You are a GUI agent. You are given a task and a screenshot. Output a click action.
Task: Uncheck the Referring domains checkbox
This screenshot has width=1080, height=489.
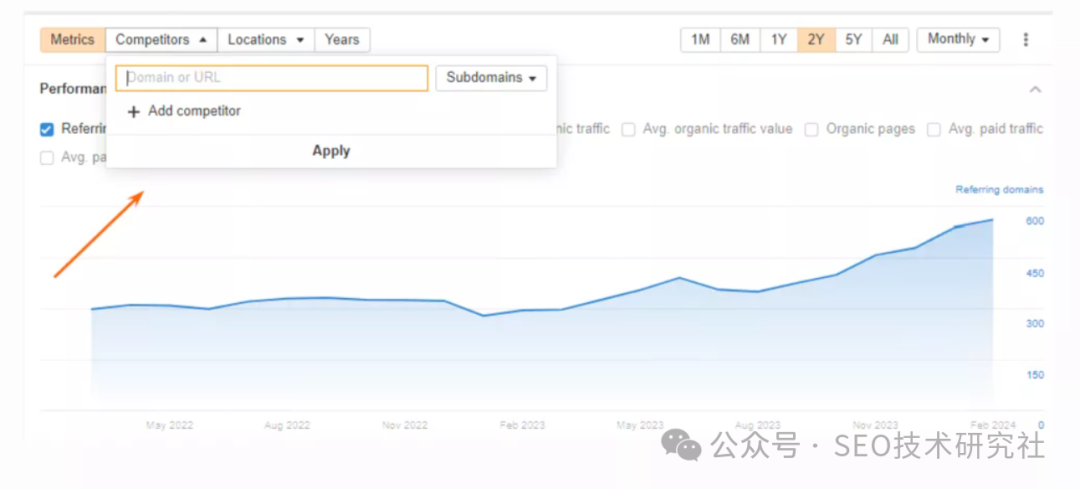(47, 129)
